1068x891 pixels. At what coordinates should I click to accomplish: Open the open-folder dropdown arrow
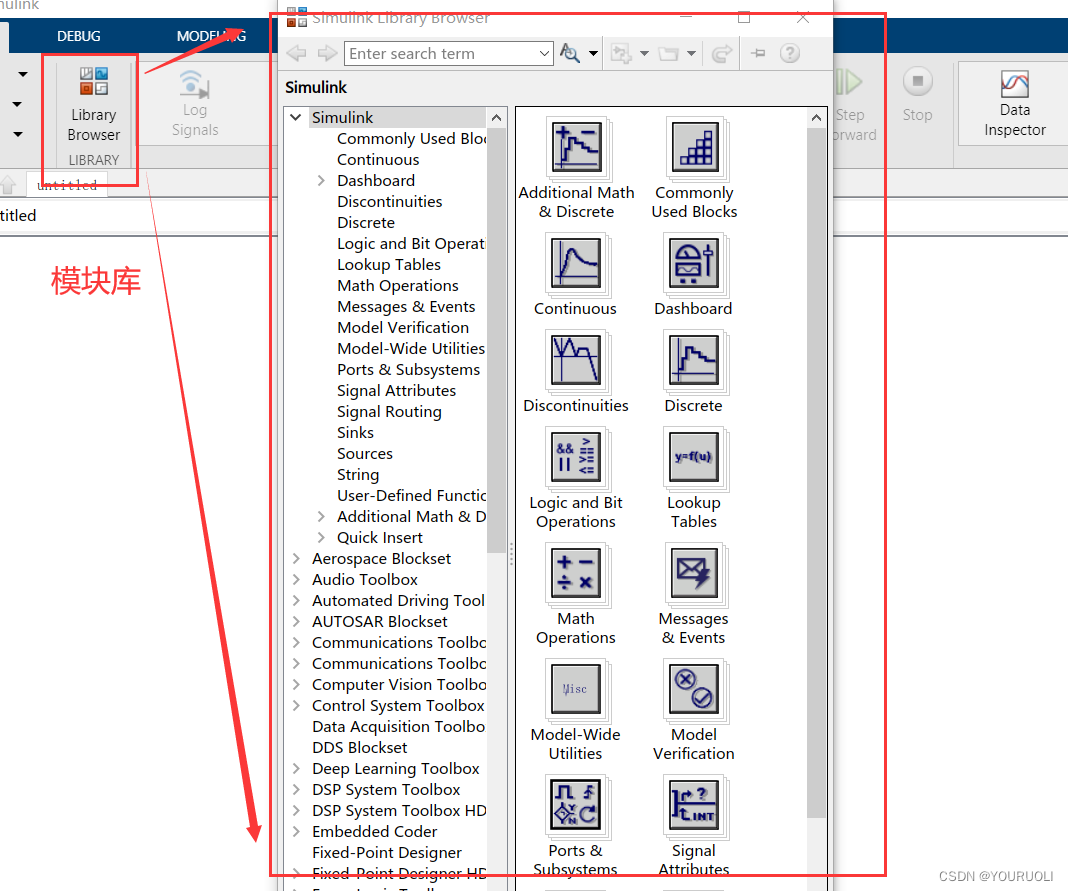click(x=691, y=53)
